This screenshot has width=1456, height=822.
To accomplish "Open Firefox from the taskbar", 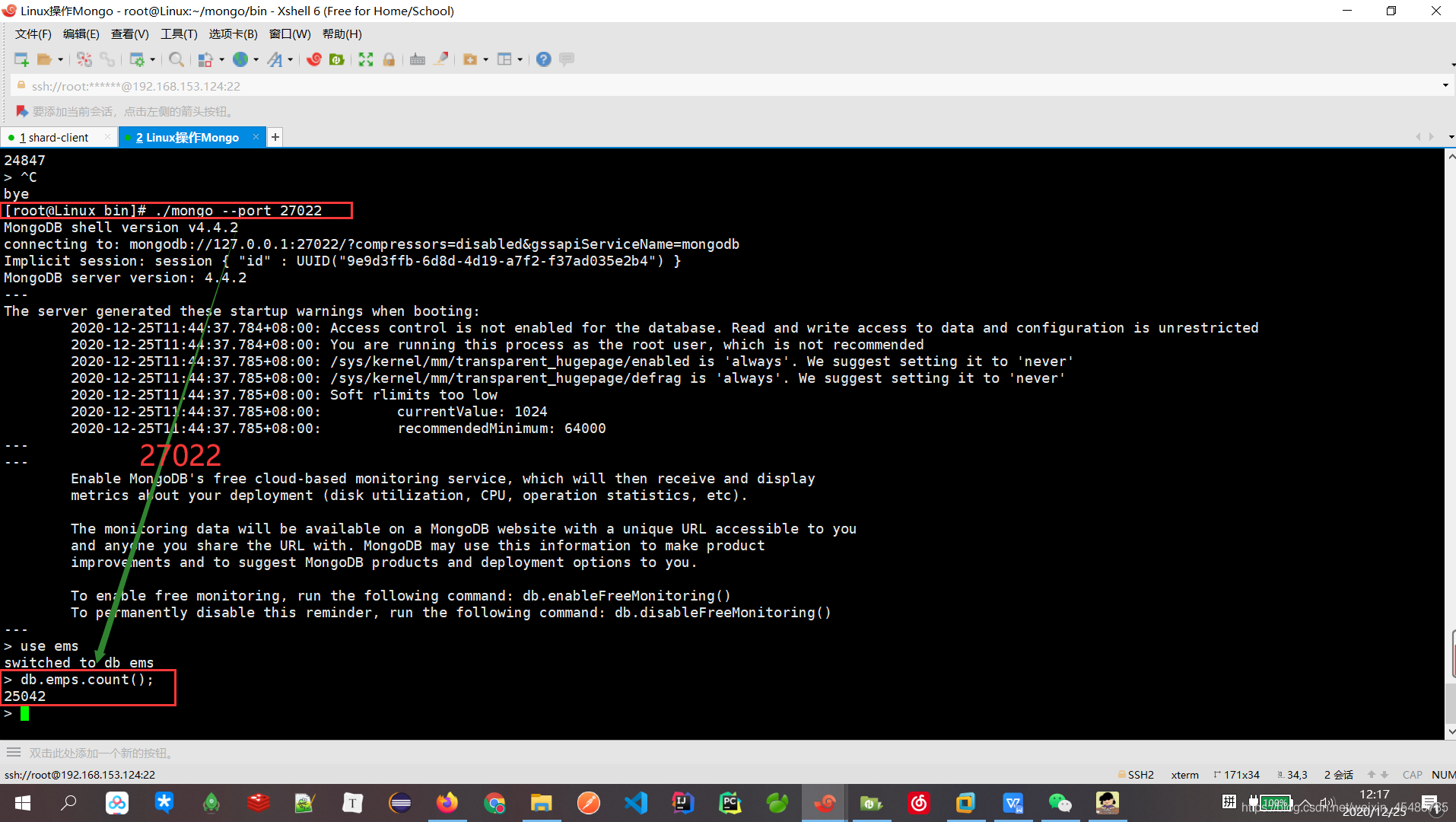I will pos(447,803).
